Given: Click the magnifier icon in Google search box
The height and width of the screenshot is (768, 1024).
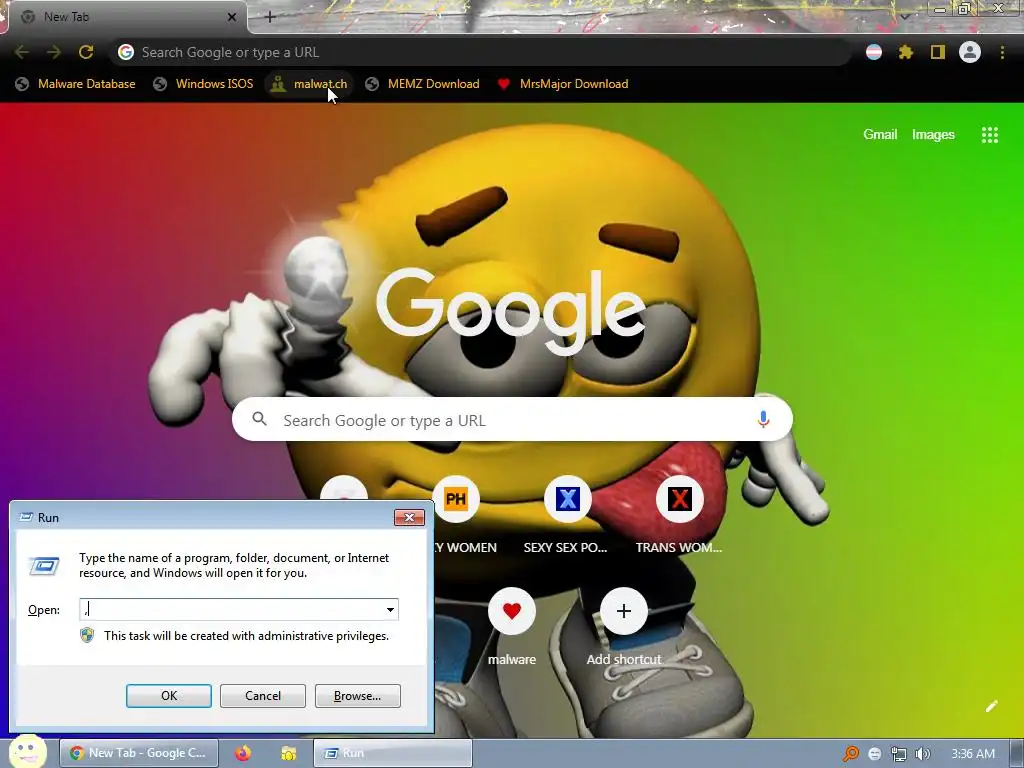Looking at the screenshot, I should [259, 419].
